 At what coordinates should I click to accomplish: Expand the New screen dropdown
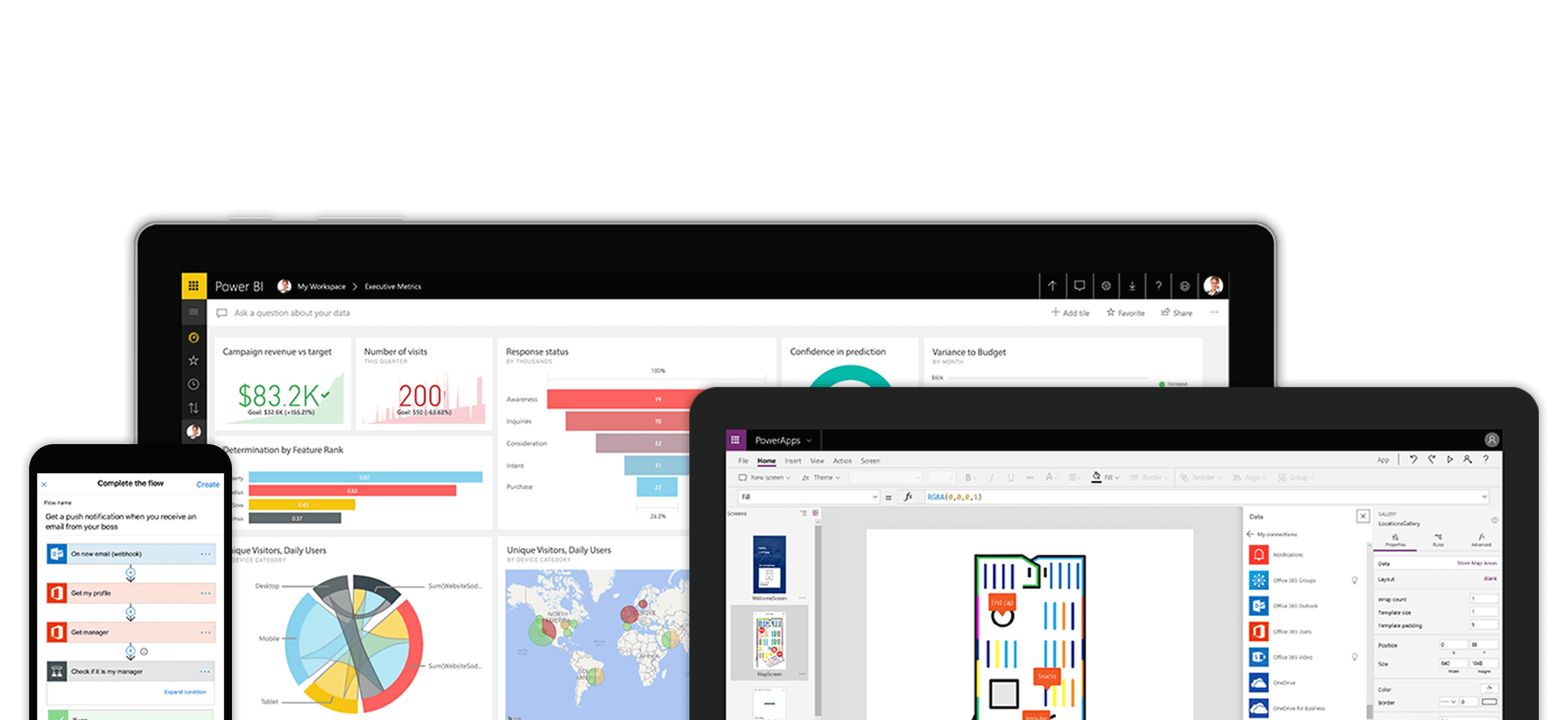click(764, 478)
